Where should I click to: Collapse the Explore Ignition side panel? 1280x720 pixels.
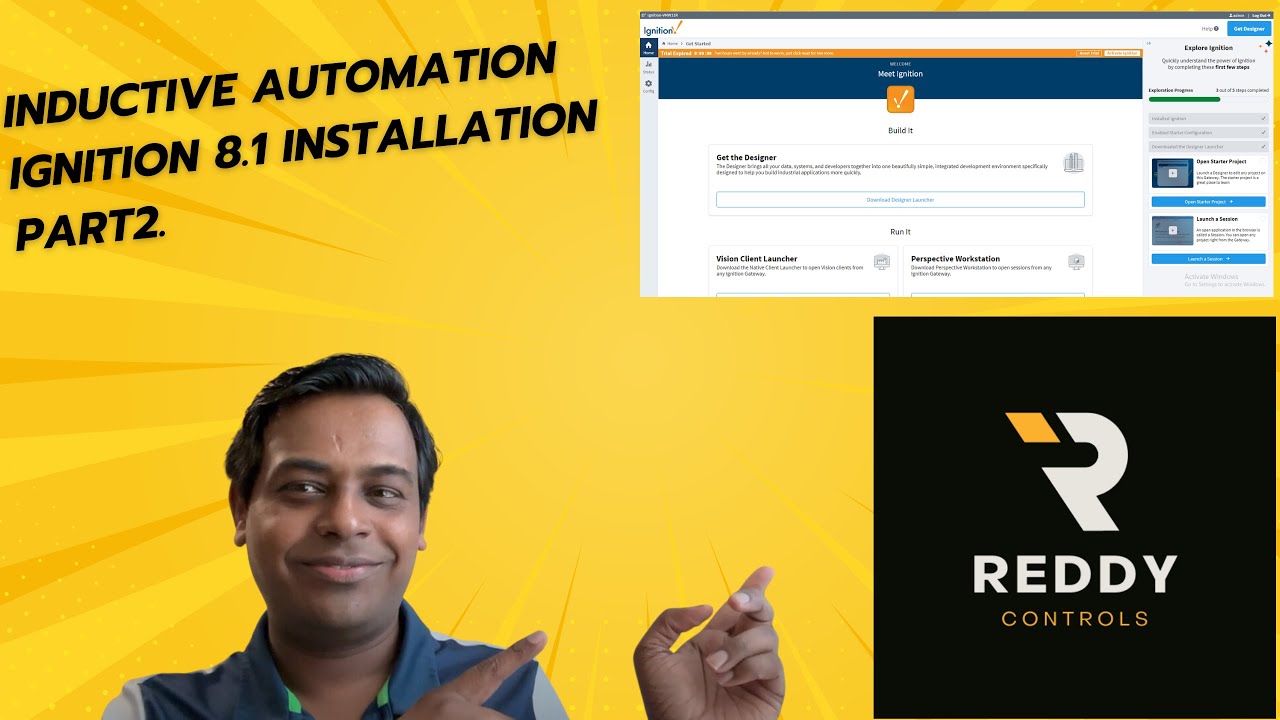coord(1148,43)
